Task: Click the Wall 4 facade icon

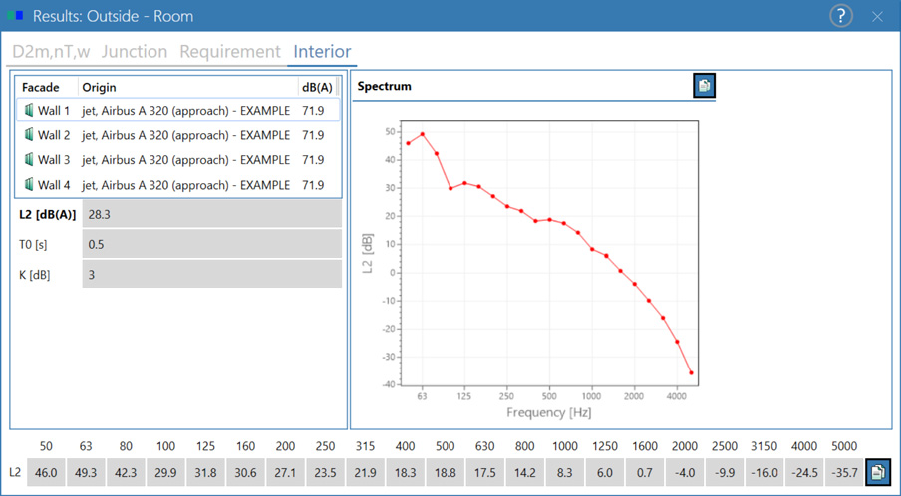Action: [x=29, y=185]
